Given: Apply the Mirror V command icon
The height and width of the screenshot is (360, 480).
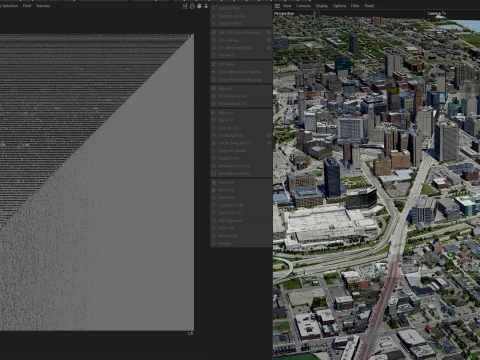Looking at the screenshot, I should point(214,120).
